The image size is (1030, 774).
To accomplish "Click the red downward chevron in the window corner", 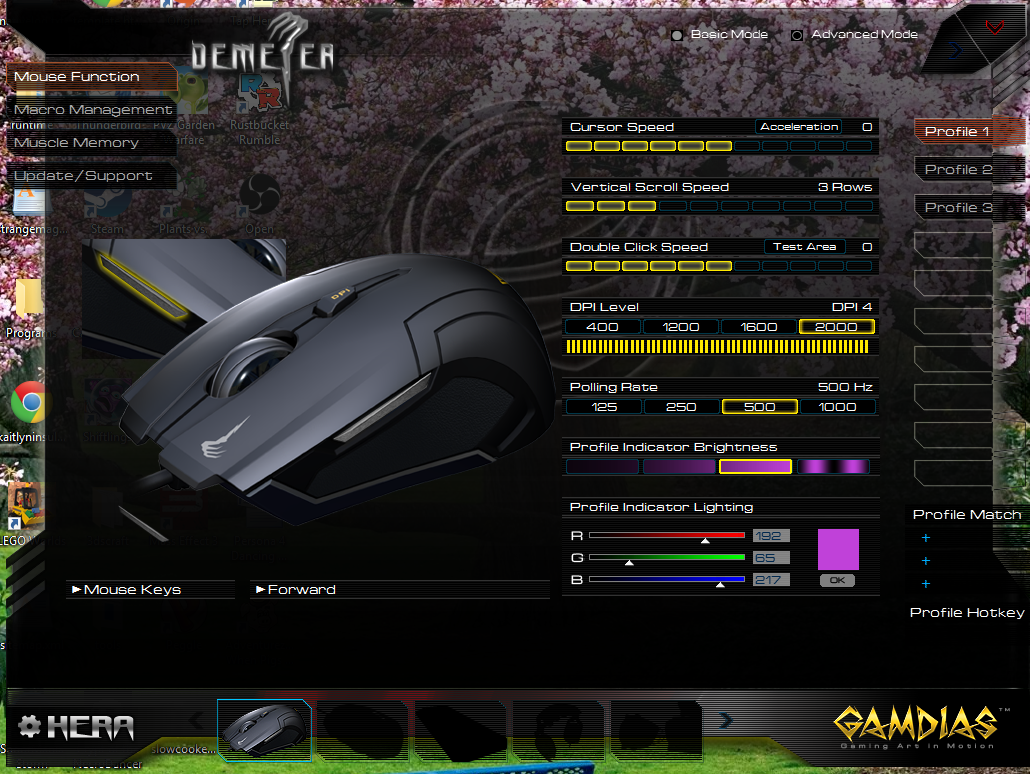I will 995,27.
